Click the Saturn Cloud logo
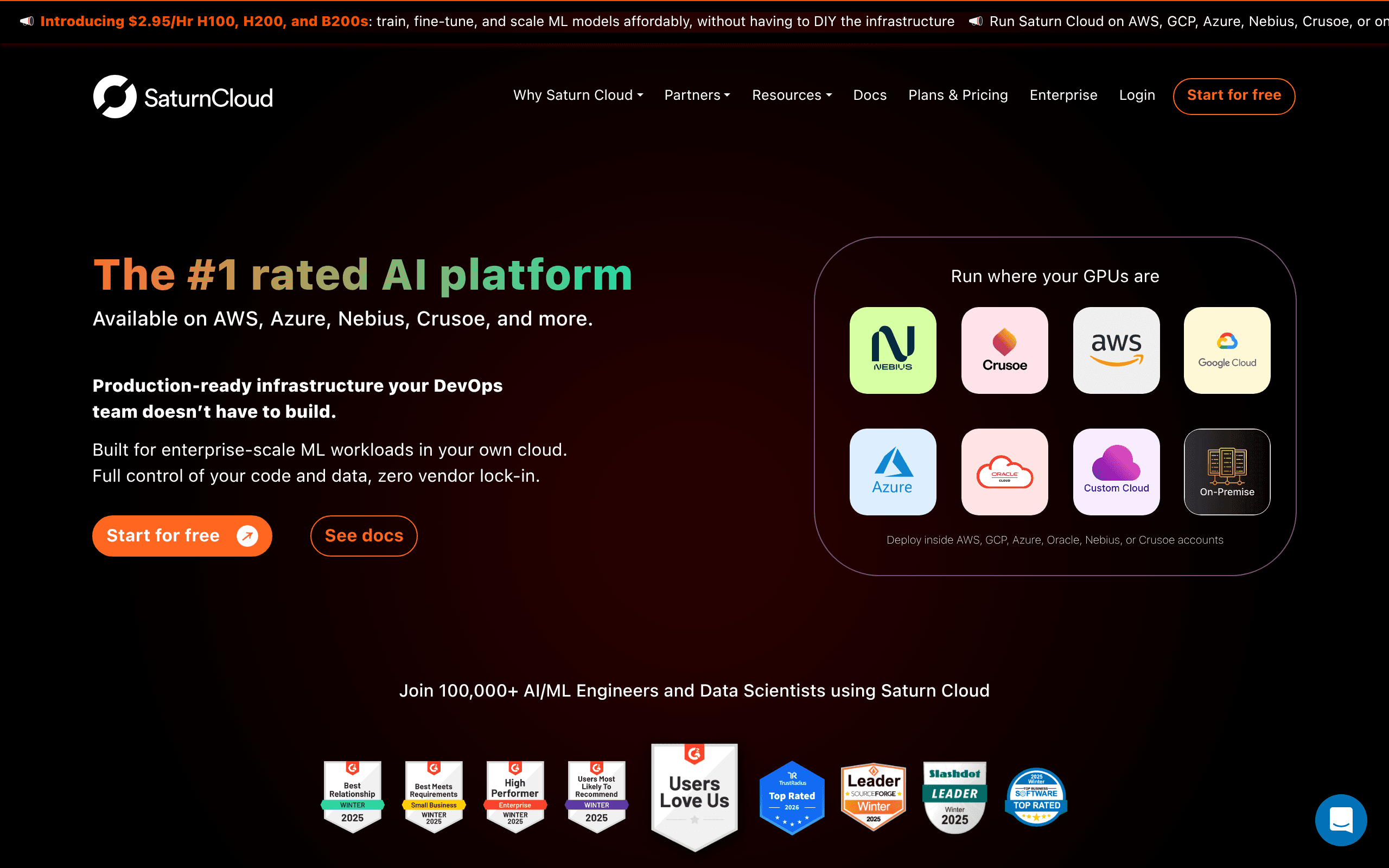The height and width of the screenshot is (868, 1389). [x=183, y=97]
